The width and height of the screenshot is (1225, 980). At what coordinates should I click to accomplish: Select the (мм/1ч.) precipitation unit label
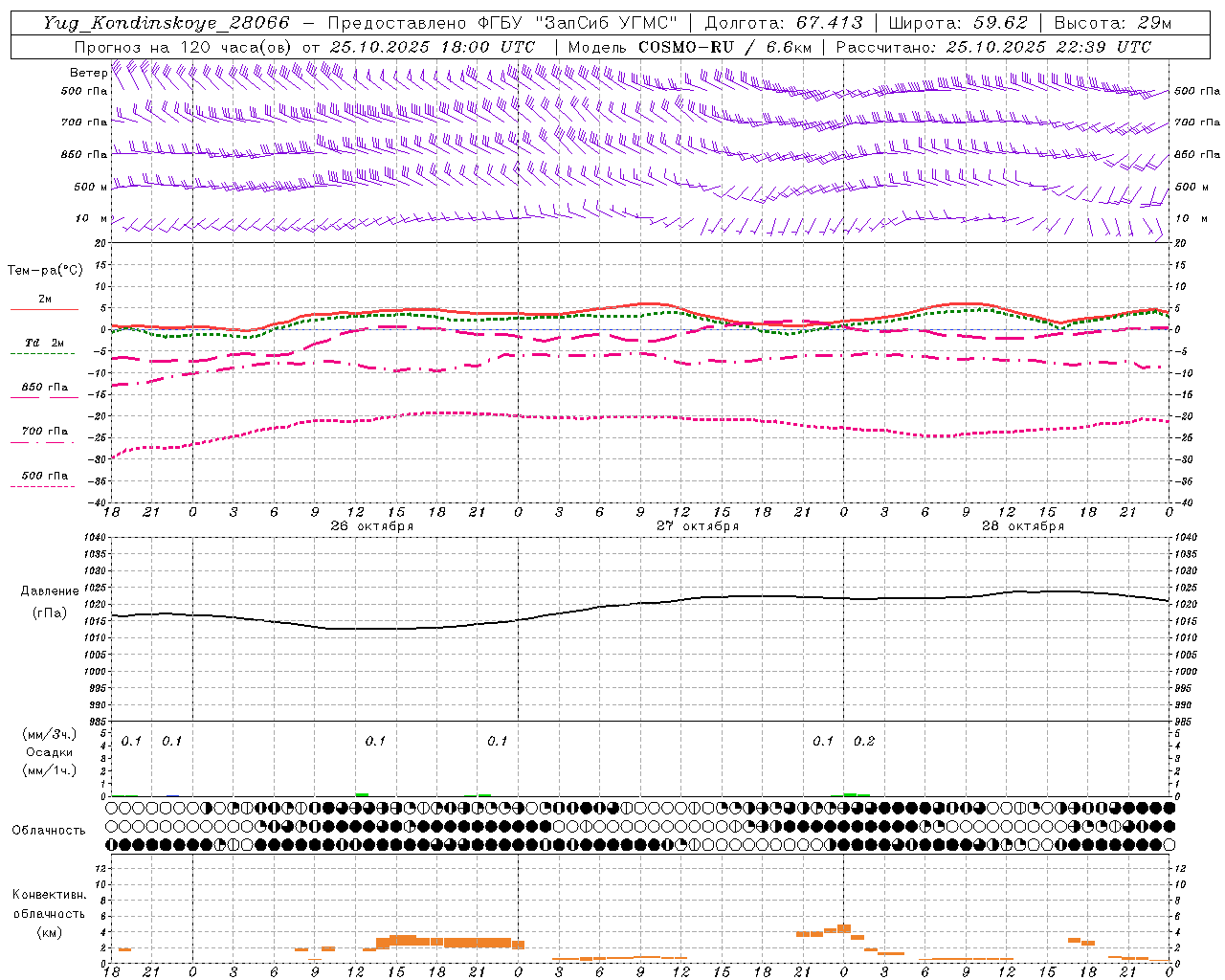tap(50, 770)
